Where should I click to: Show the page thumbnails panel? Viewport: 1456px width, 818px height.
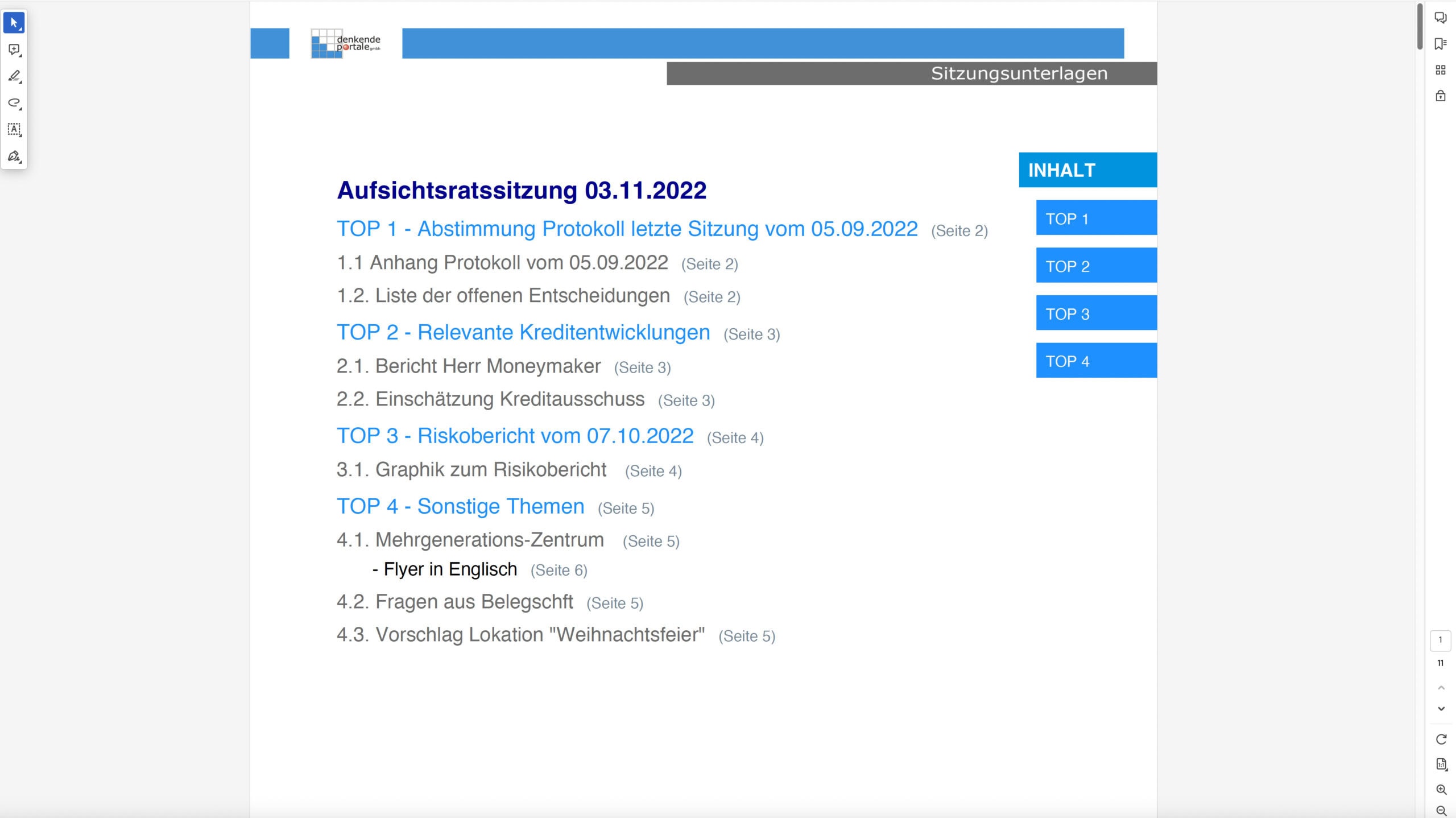pos(1441,69)
